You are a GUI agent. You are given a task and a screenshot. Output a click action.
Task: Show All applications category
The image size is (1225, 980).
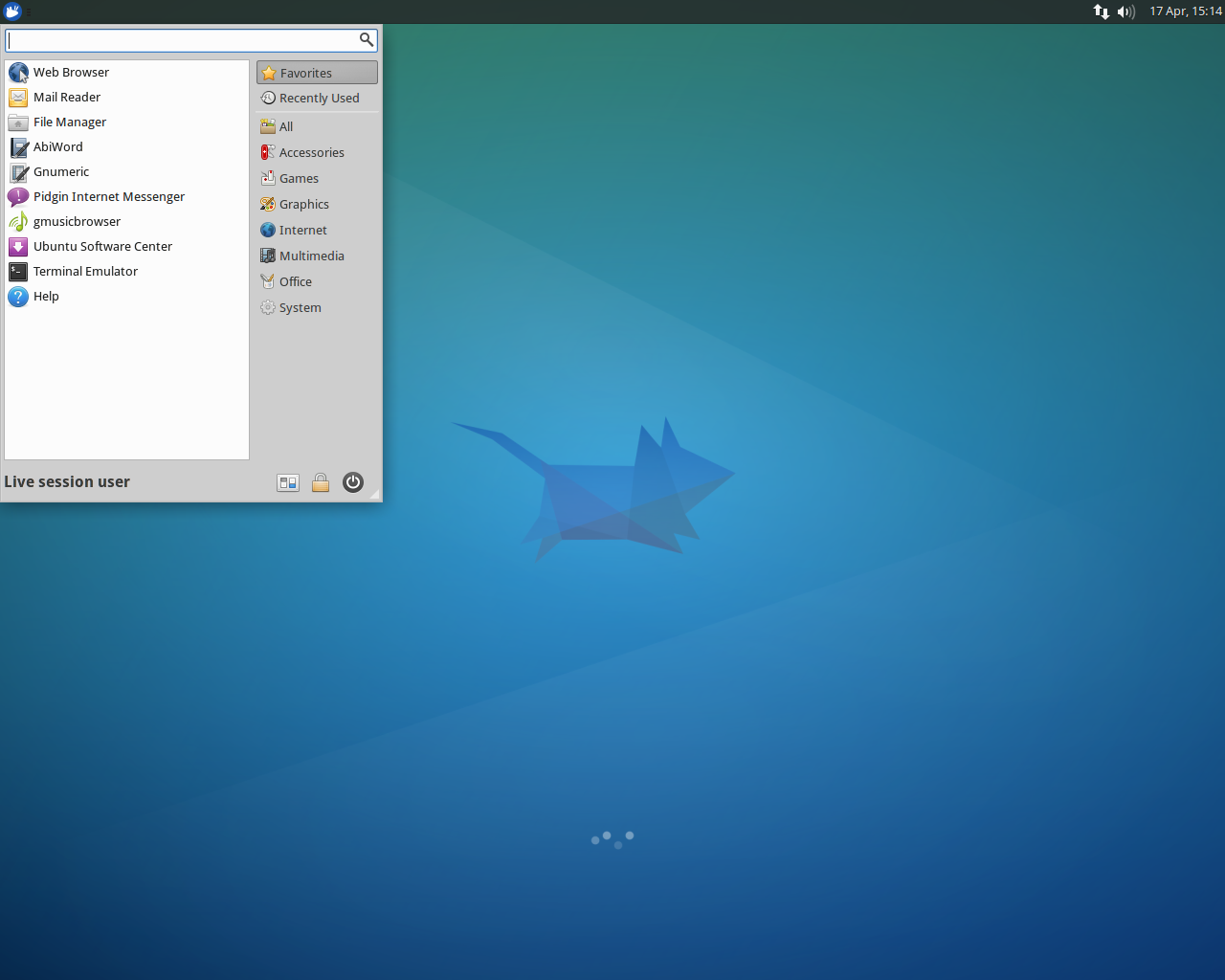coord(317,126)
